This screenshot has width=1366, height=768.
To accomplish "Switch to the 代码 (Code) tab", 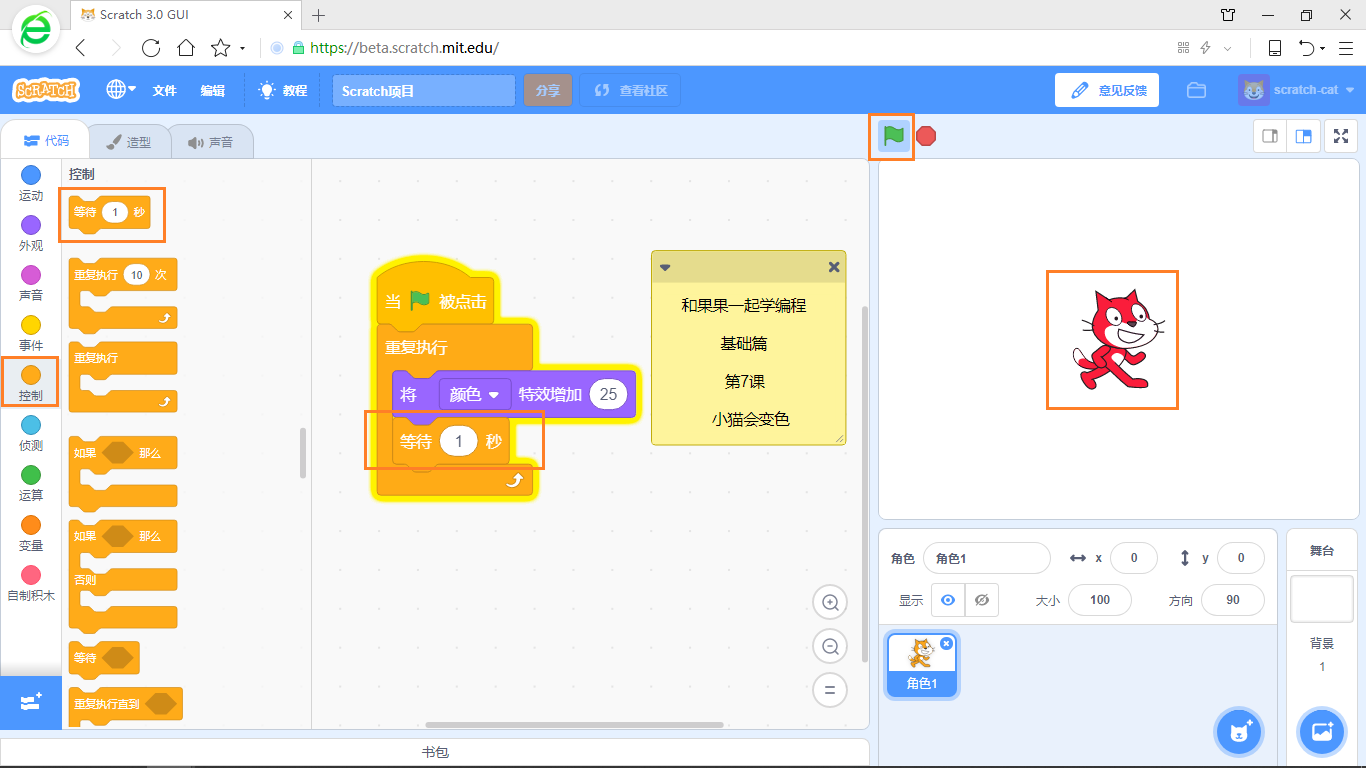I will click(x=46, y=141).
